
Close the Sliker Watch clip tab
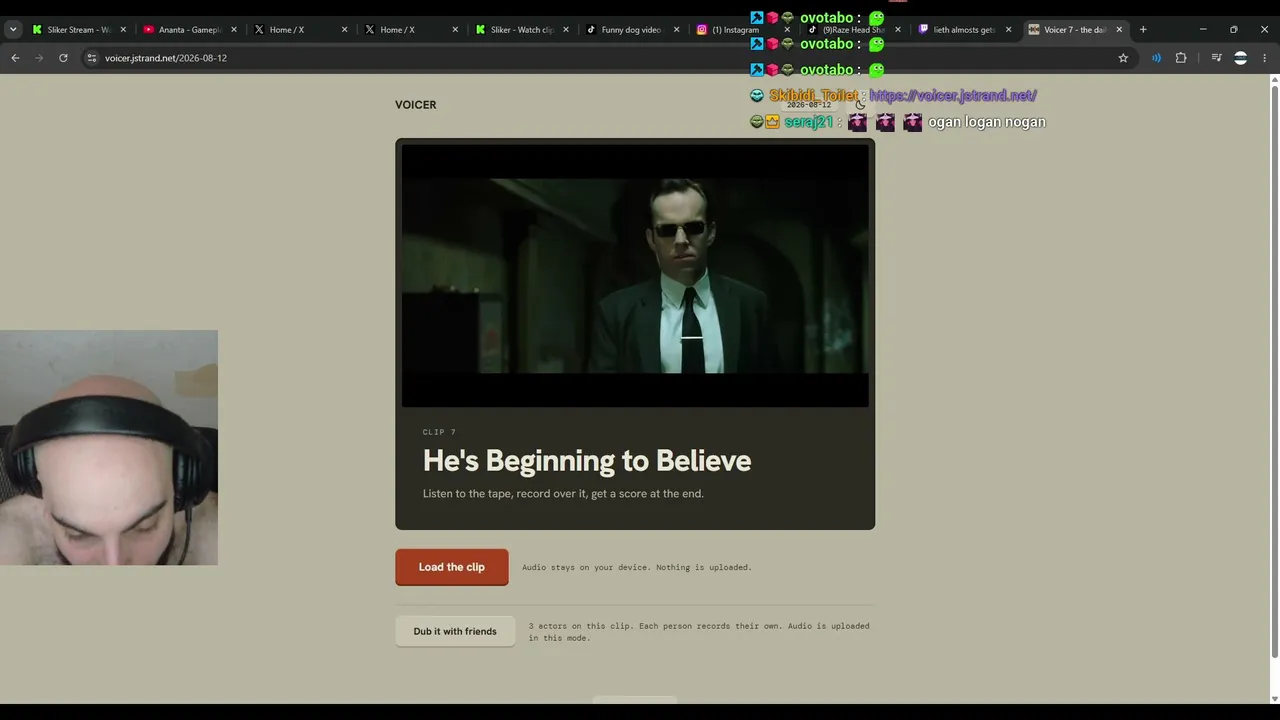(x=566, y=30)
